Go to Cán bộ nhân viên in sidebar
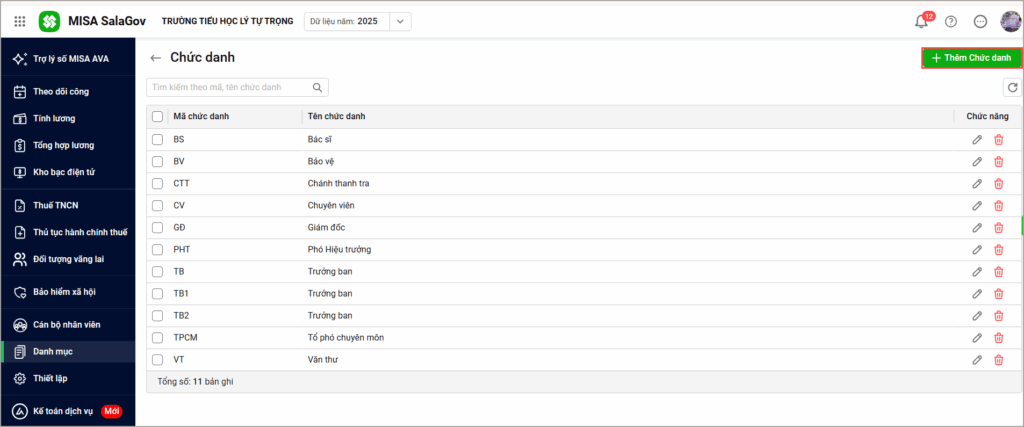Image resolution: width=1024 pixels, height=427 pixels. coord(66,325)
